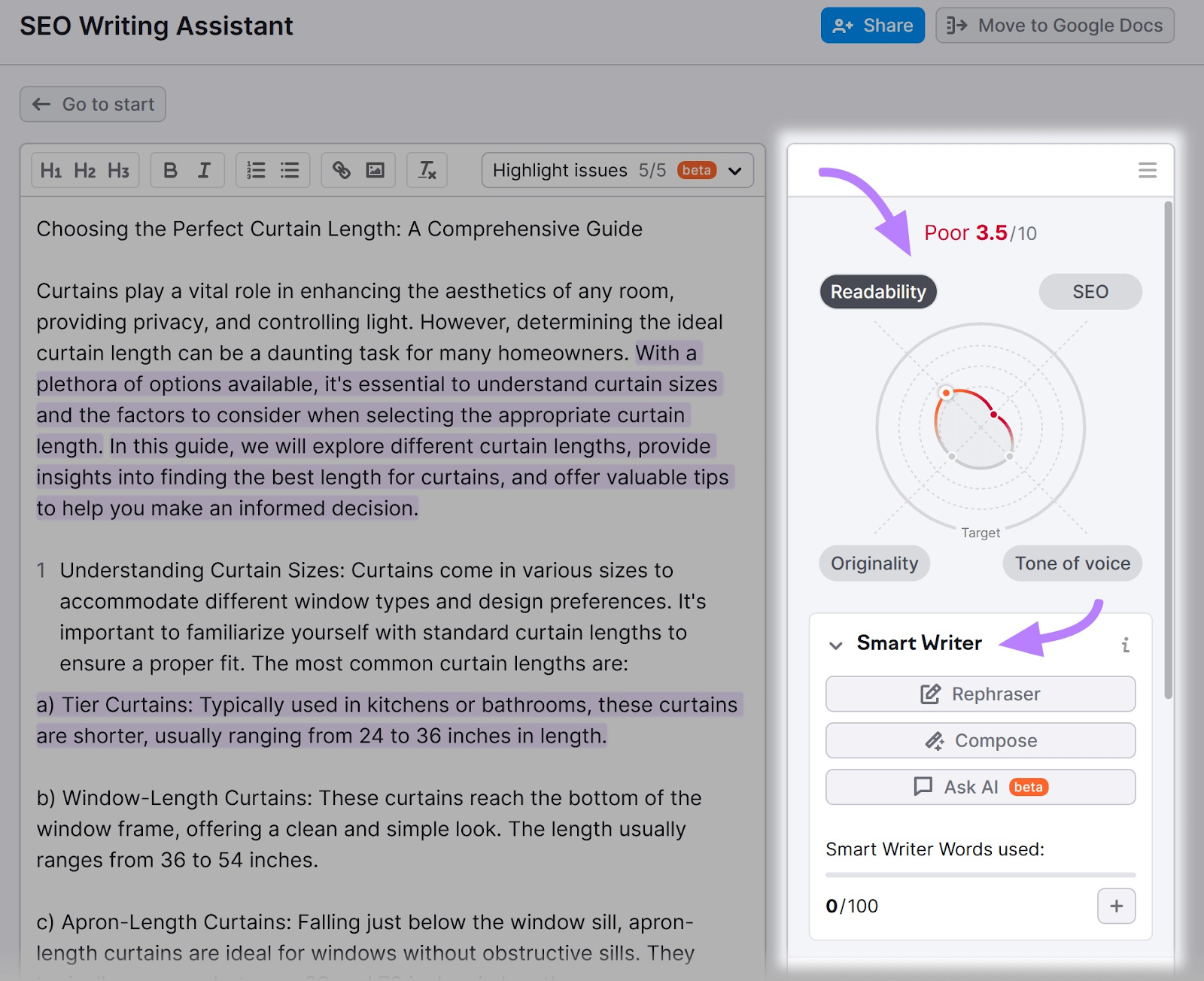Click the 'Smart Writer Words used:' label
This screenshot has height=981, width=1204.
pyautogui.click(x=935, y=849)
